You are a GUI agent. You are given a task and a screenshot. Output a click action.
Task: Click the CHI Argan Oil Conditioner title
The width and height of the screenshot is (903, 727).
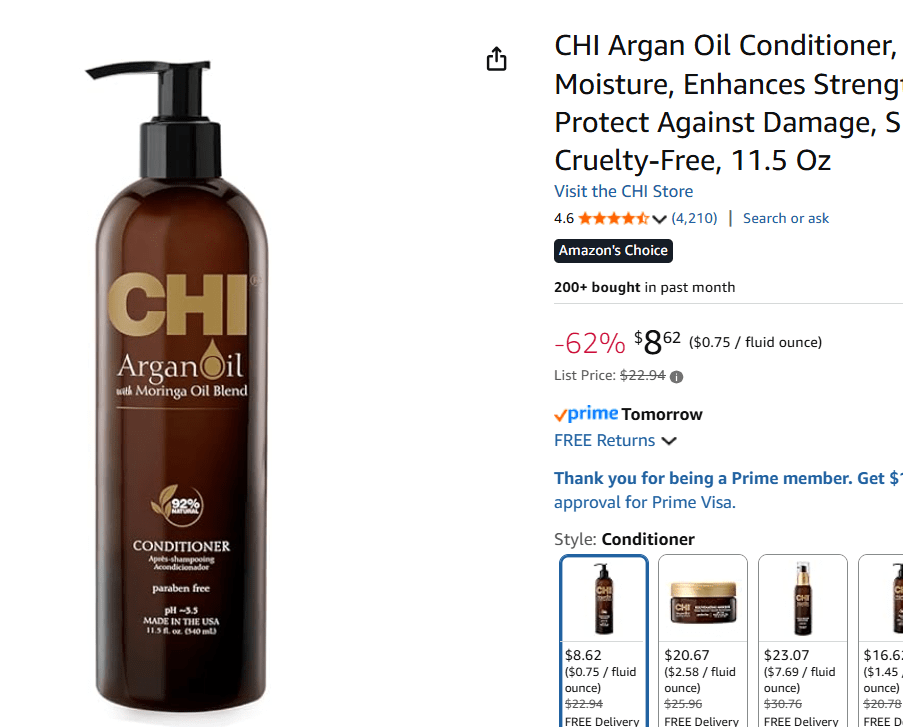pyautogui.click(x=729, y=103)
